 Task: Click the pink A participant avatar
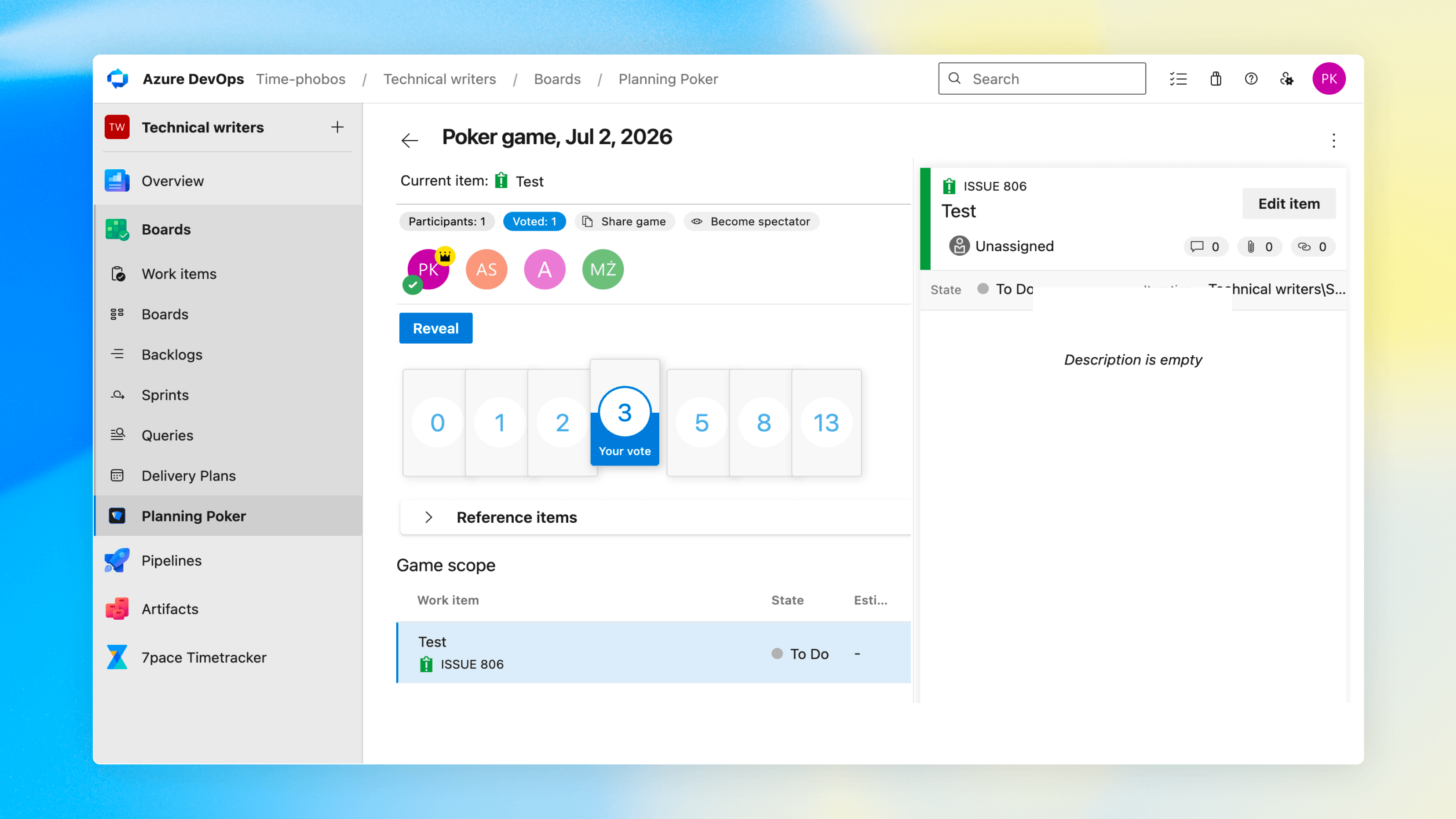(544, 269)
